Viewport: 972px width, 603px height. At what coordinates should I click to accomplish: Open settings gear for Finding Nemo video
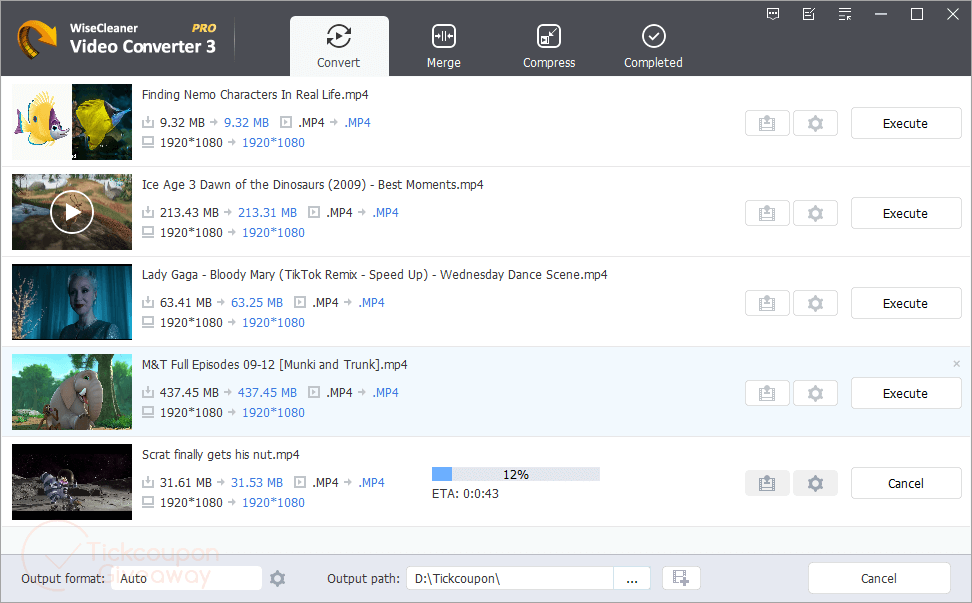pos(815,124)
